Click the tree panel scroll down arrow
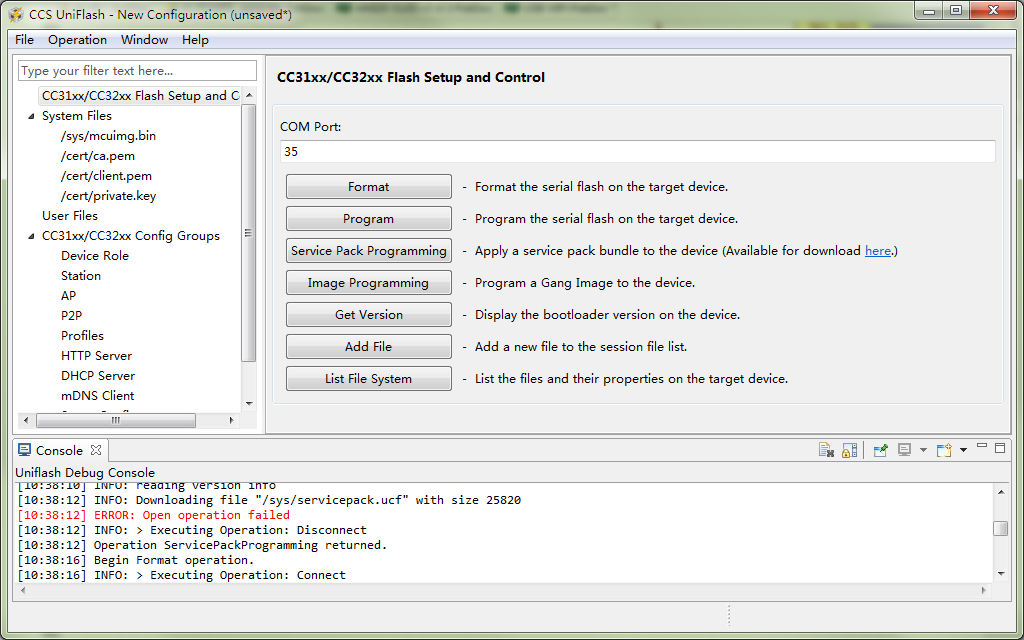 (x=249, y=404)
